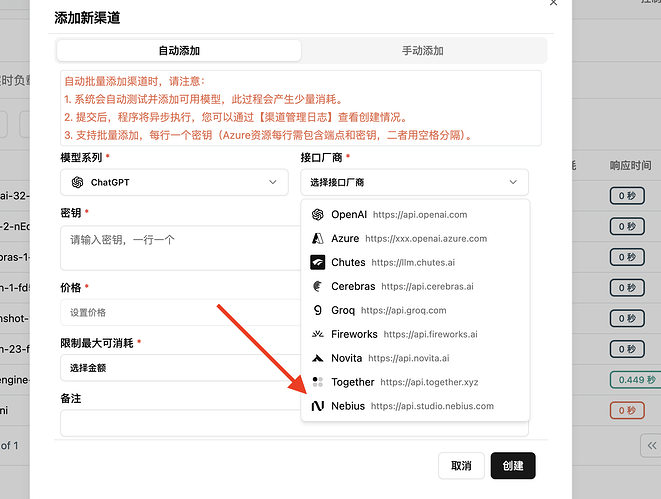Click the 密钥 key textarea
Viewport: 661px width, 499px height.
pos(174,247)
